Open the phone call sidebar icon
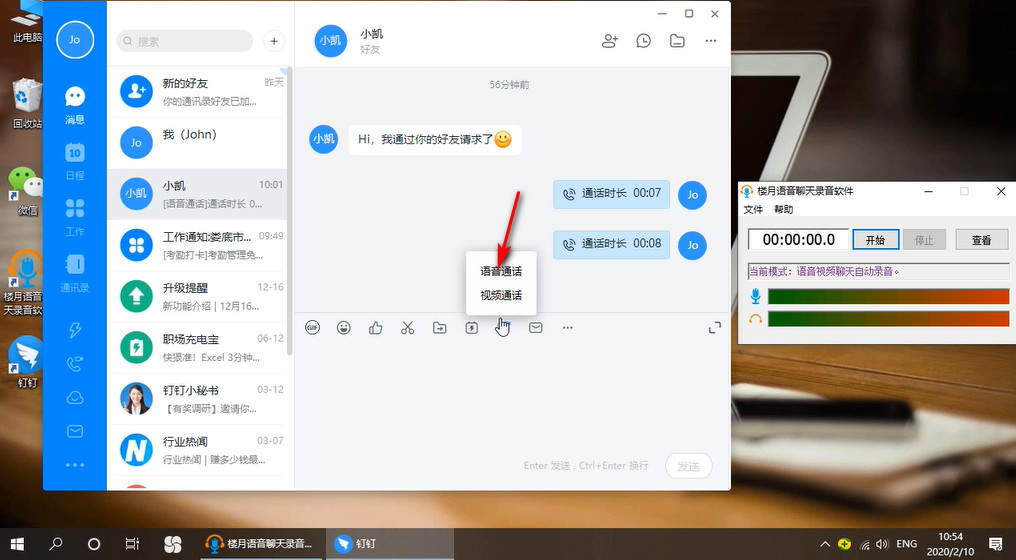The height and width of the screenshot is (560, 1016). [75, 364]
